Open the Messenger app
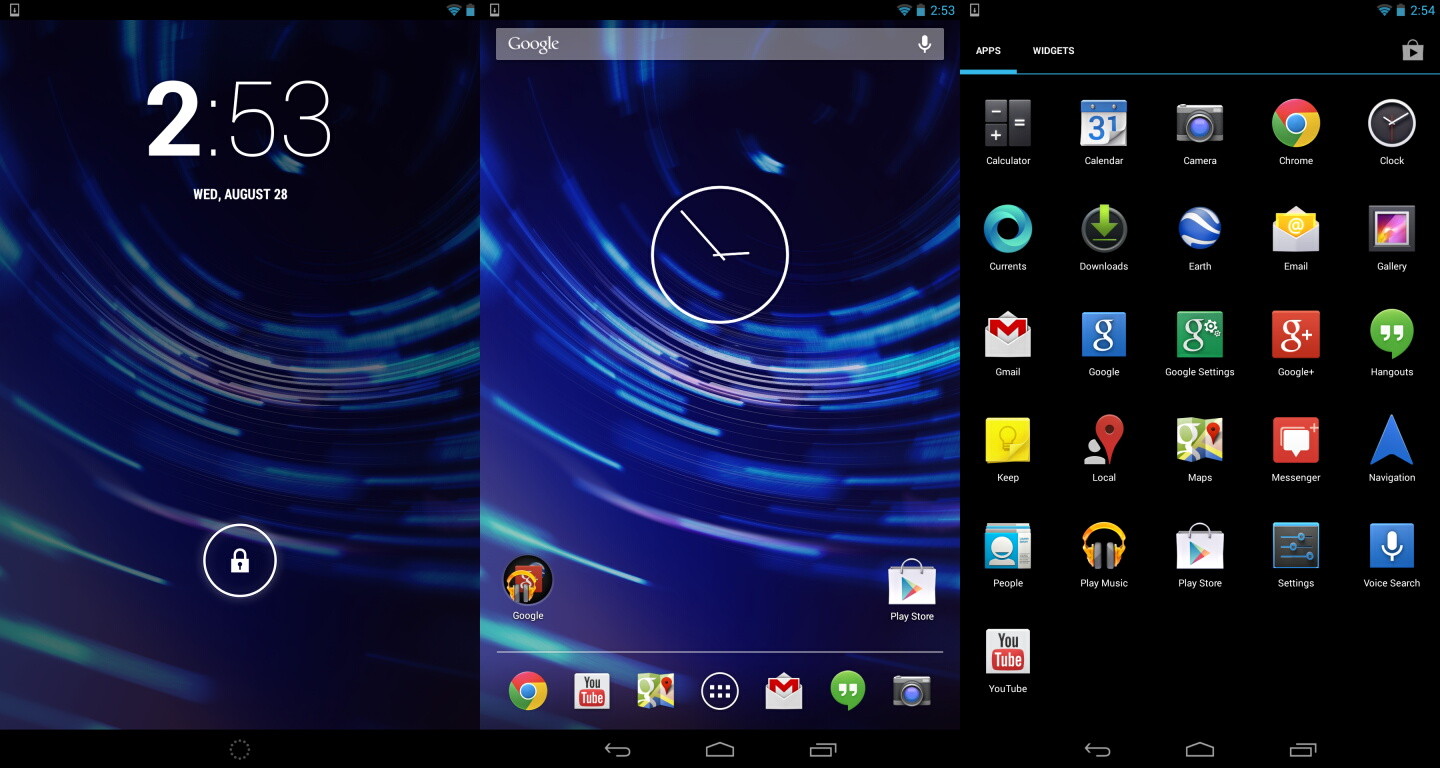 click(x=1296, y=441)
